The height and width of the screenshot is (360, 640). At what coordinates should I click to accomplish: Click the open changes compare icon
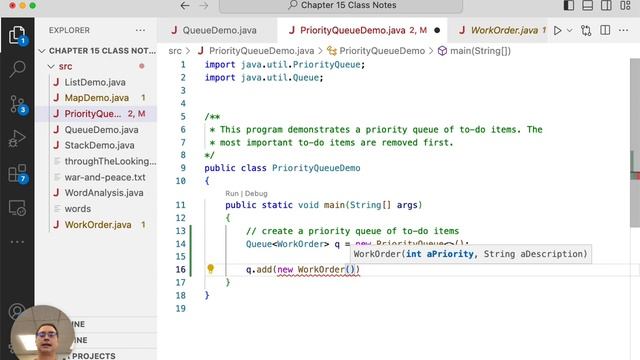pyautogui.click(x=586, y=30)
